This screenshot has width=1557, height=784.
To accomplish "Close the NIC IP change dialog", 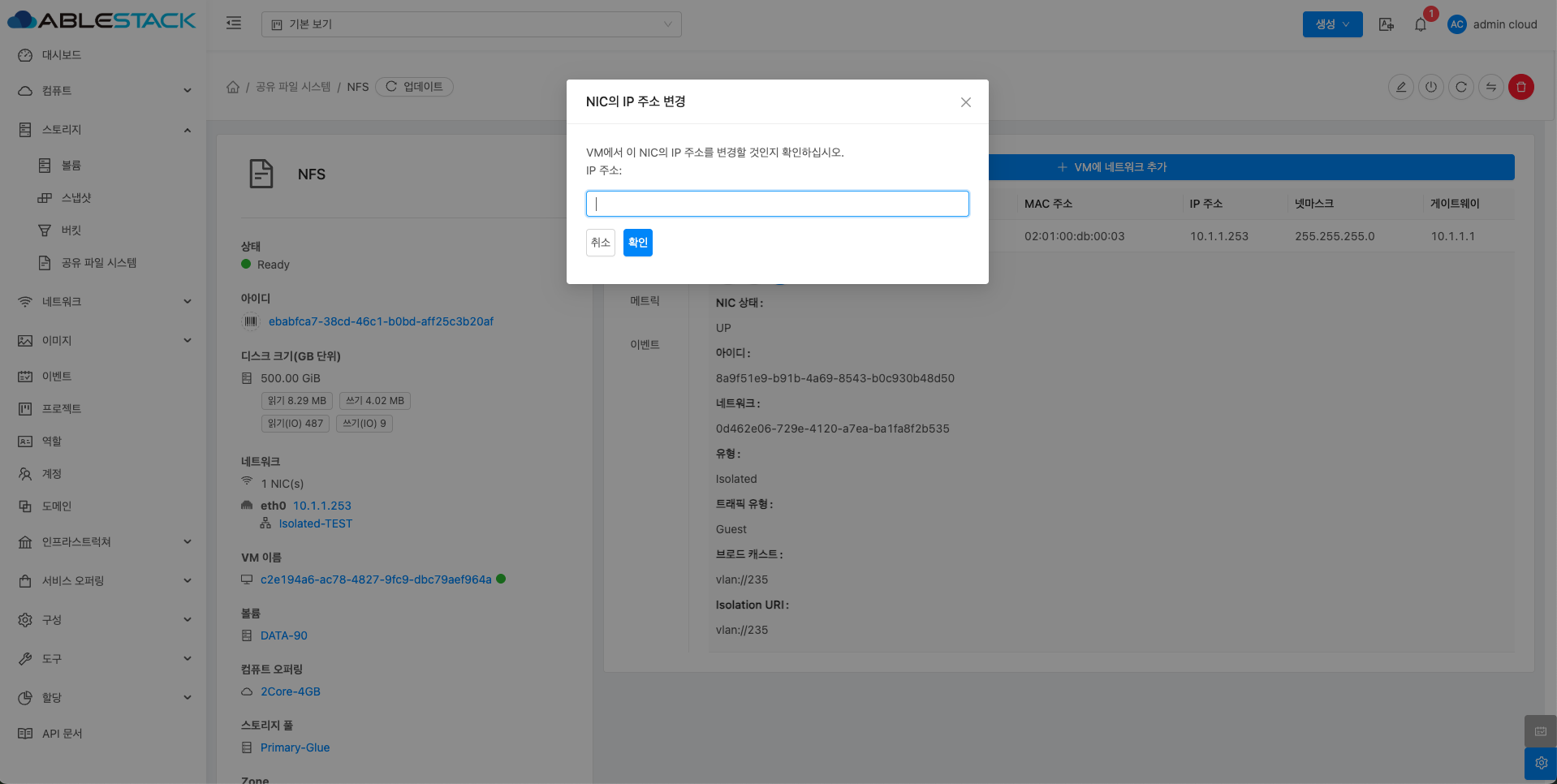I will (965, 102).
